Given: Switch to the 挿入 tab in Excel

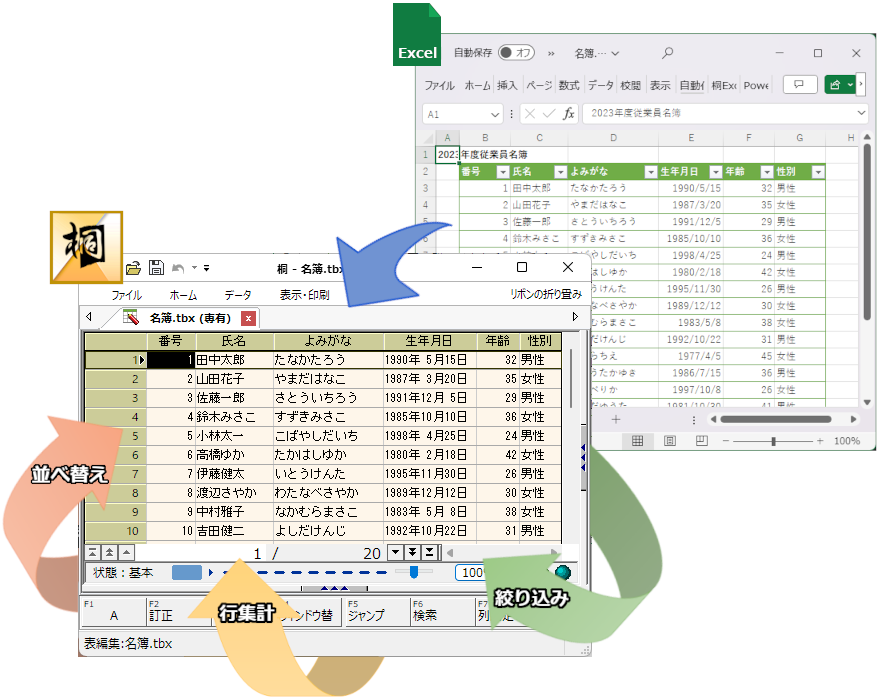Looking at the screenshot, I should click(x=508, y=85).
